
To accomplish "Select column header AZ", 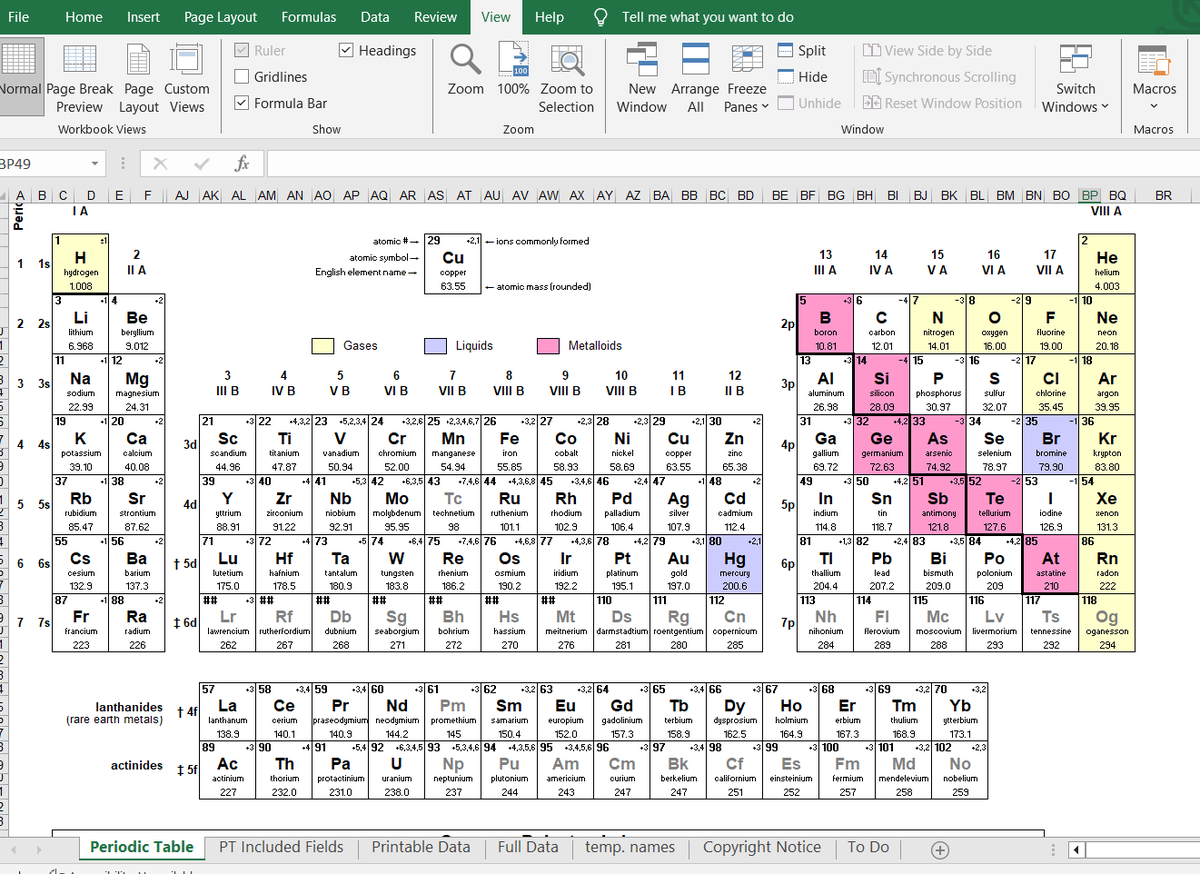I will point(634,196).
